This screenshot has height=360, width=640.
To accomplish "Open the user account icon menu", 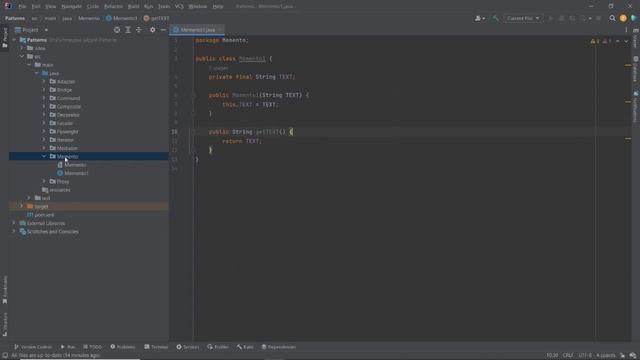I will click(480, 18).
